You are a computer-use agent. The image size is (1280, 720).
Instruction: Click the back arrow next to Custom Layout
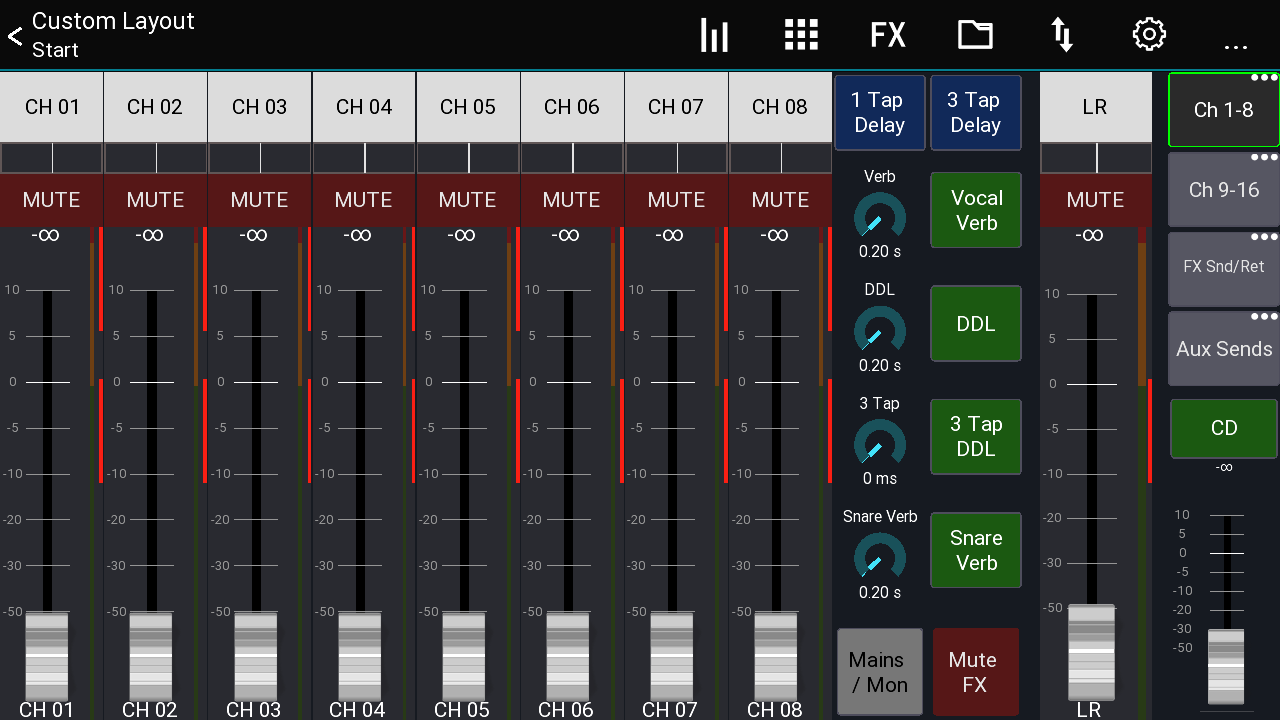pos(14,36)
